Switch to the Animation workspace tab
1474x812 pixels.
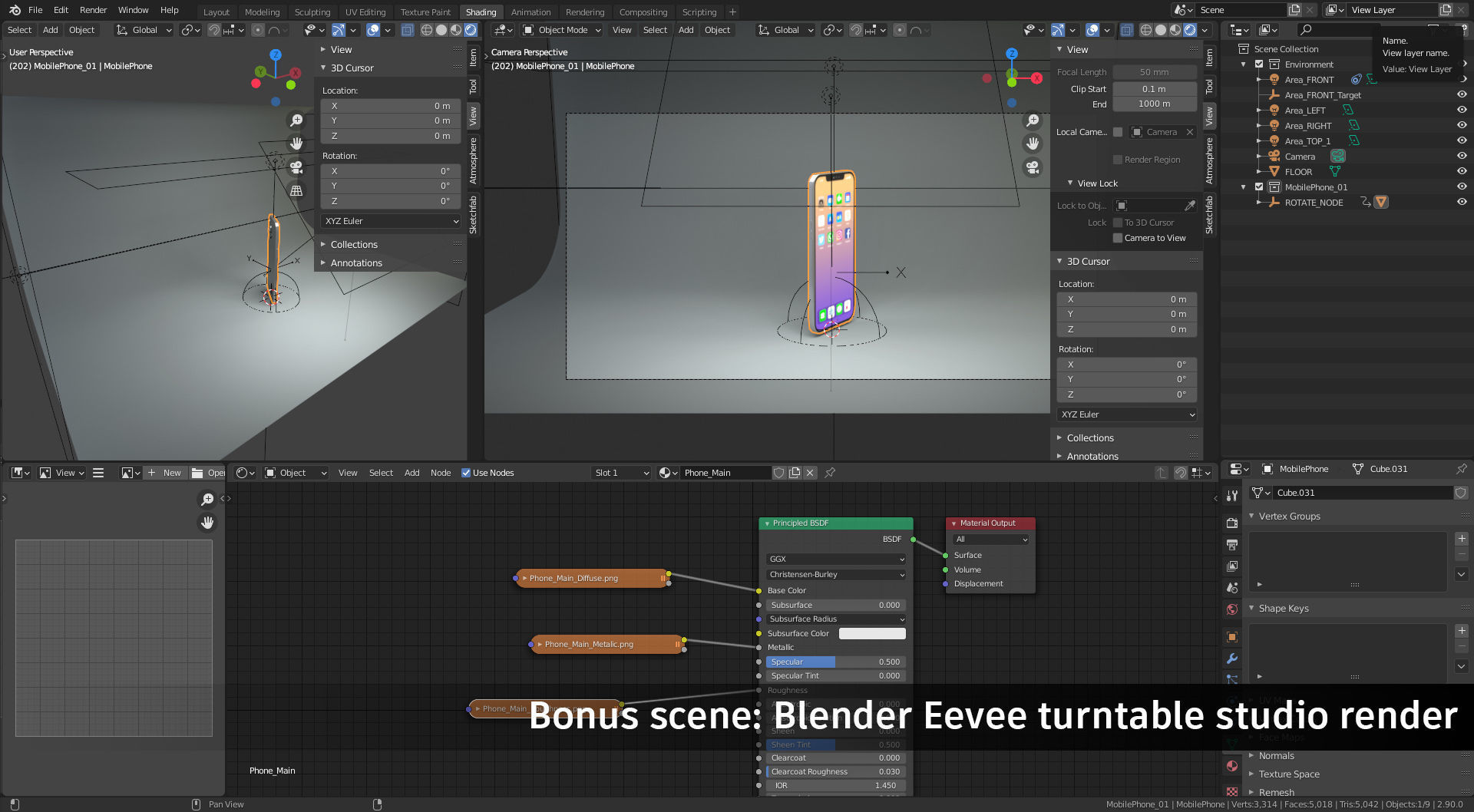coord(530,12)
